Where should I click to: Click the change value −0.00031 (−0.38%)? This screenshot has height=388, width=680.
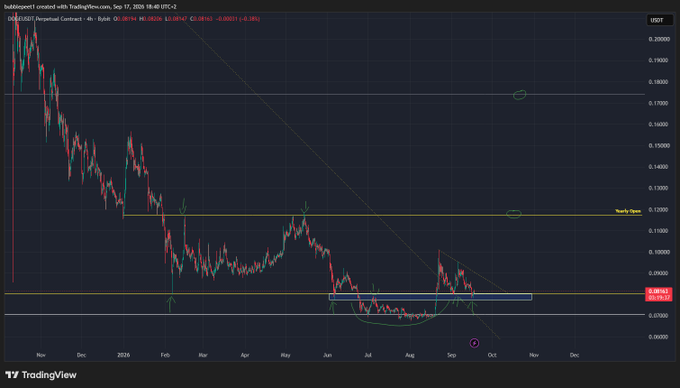pos(238,19)
